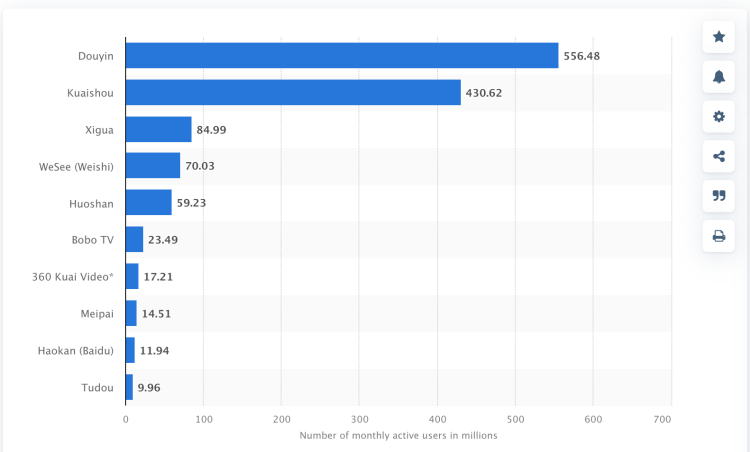Click the Douyin bar in chart
This screenshot has height=452, width=750.
342,55
